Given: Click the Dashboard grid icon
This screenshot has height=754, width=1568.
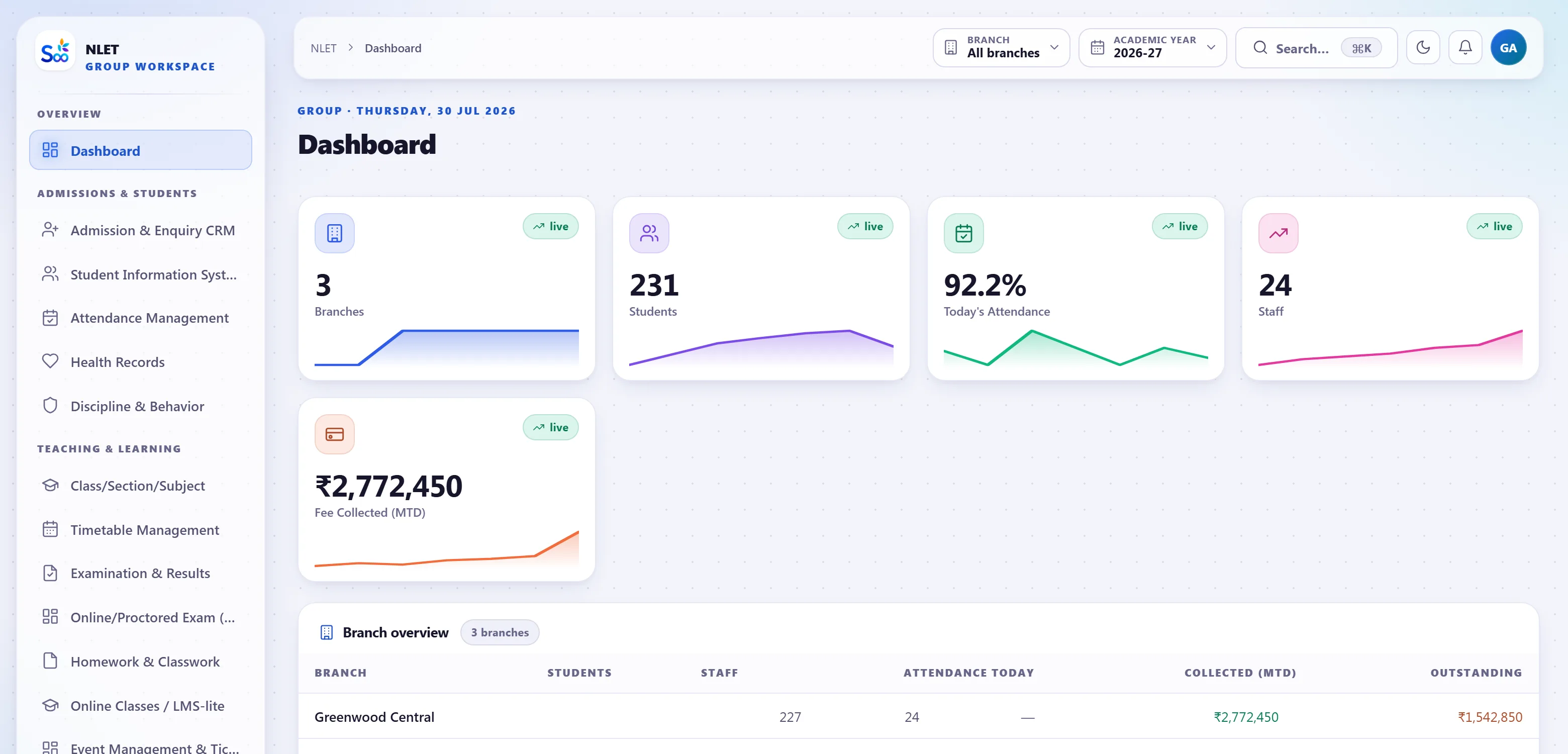Looking at the screenshot, I should [51, 150].
